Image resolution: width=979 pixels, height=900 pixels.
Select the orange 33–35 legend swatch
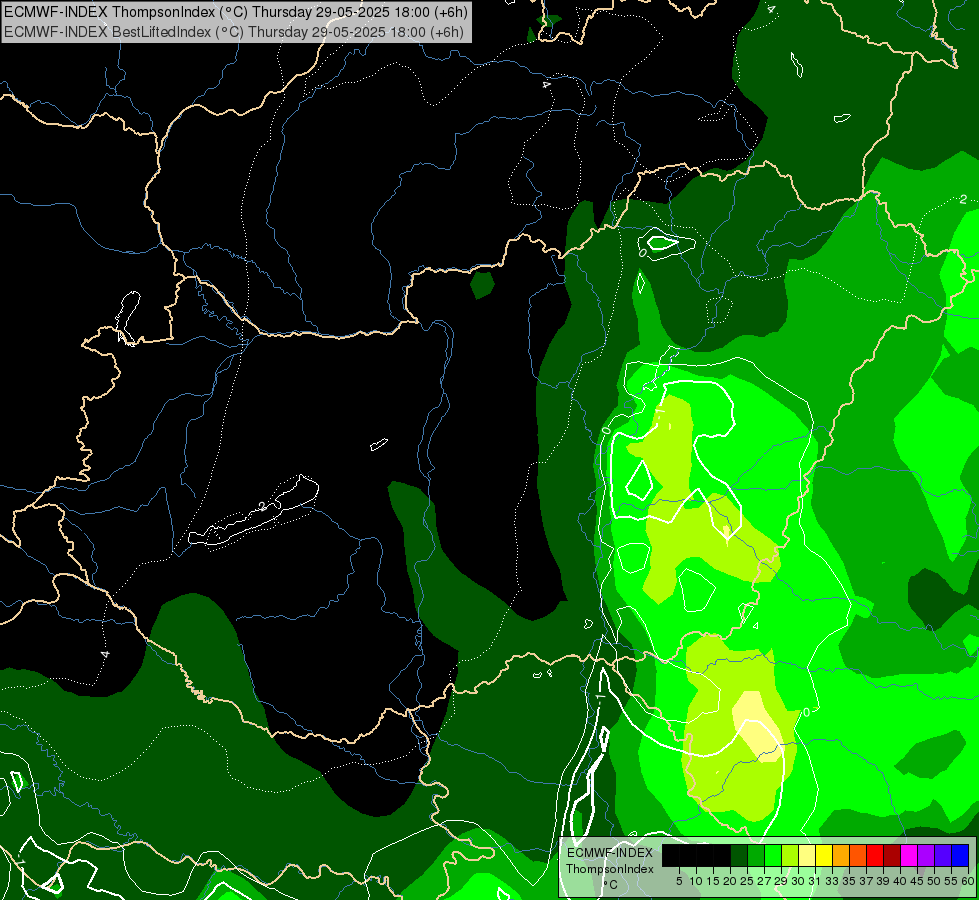[842, 855]
